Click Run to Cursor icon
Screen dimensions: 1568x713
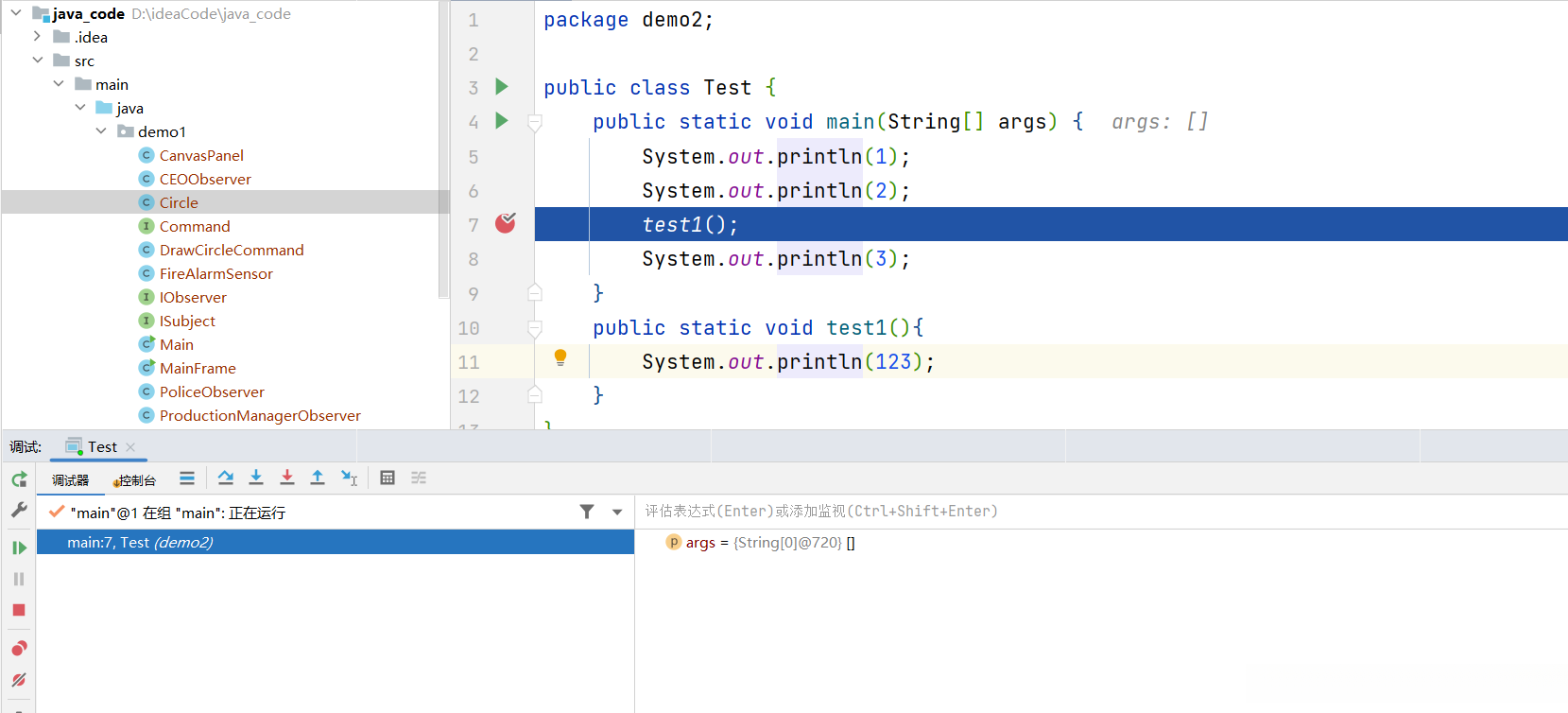click(350, 478)
